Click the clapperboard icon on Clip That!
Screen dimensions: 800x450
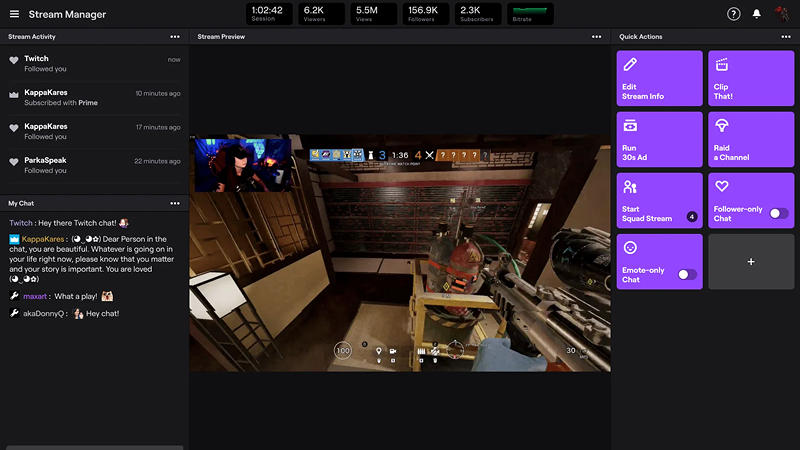pos(721,64)
